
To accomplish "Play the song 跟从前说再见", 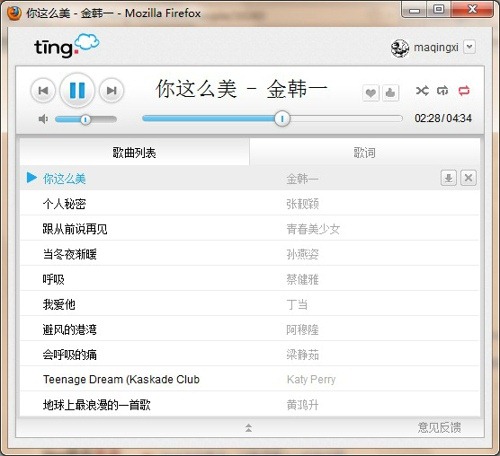I will pos(75,229).
